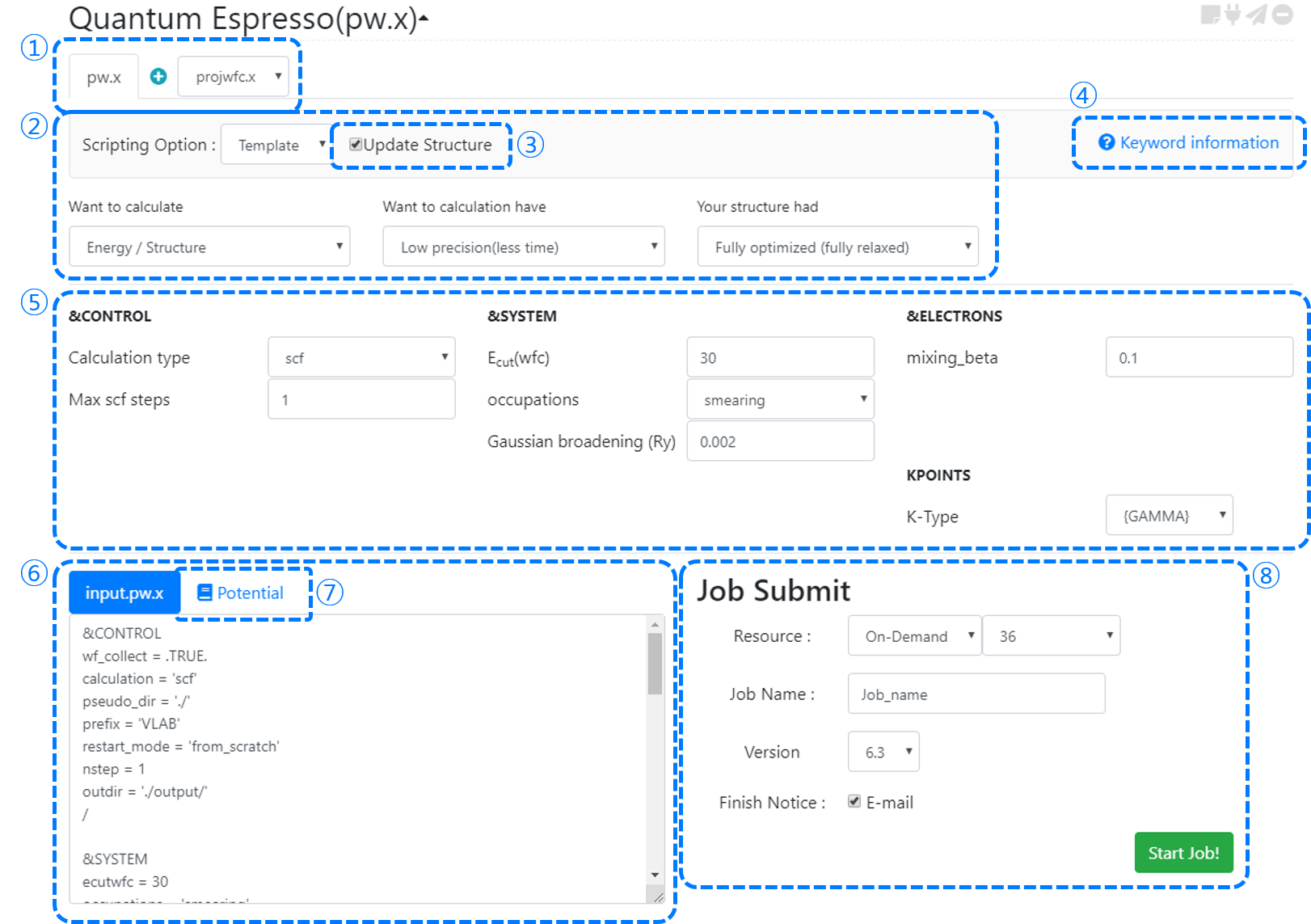Click the "restart_mode = 'from_scratch'" line
Image resolution: width=1311 pixels, height=924 pixels.
[x=181, y=746]
